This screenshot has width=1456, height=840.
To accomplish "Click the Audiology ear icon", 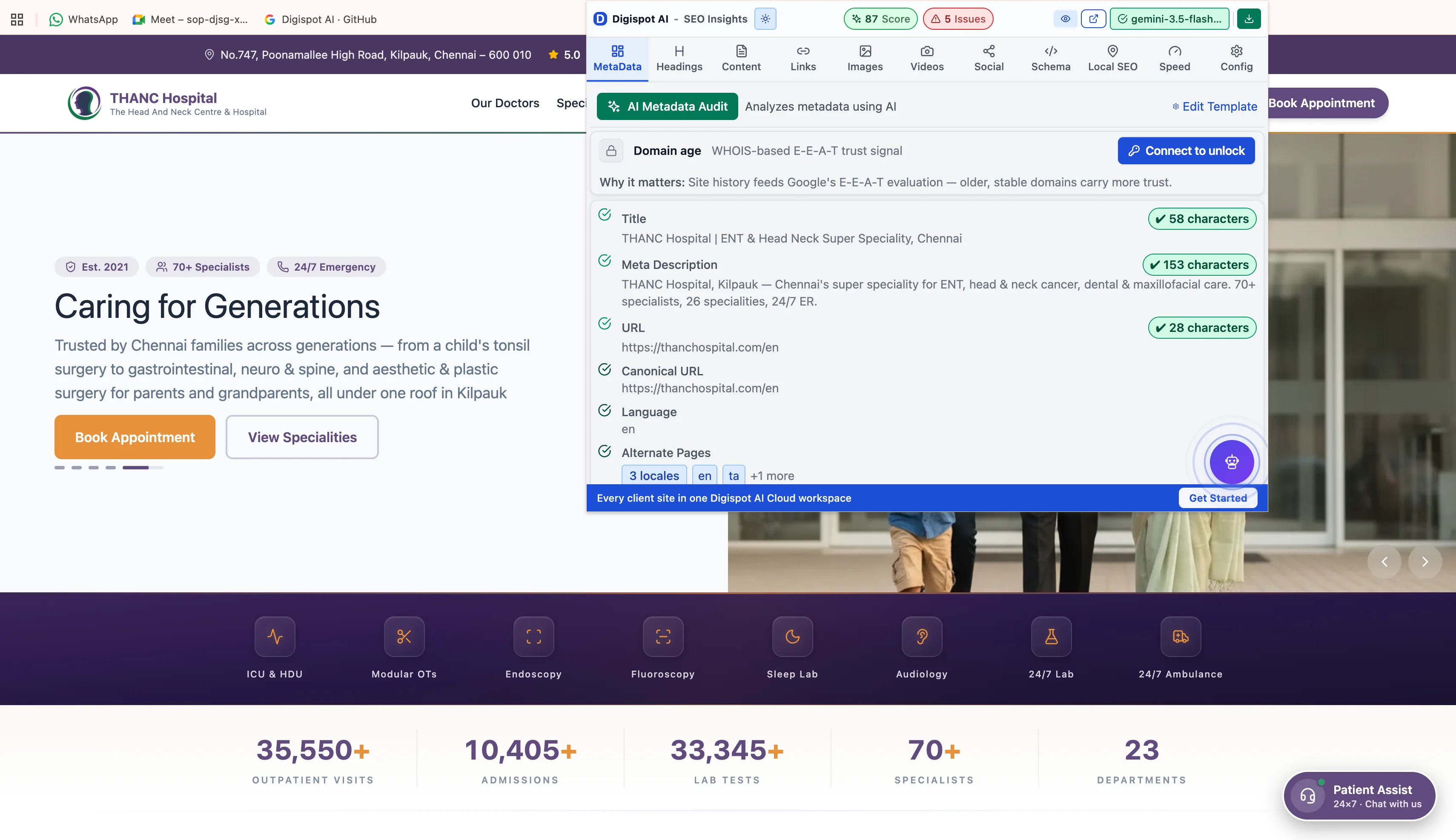I will pyautogui.click(x=922, y=637).
